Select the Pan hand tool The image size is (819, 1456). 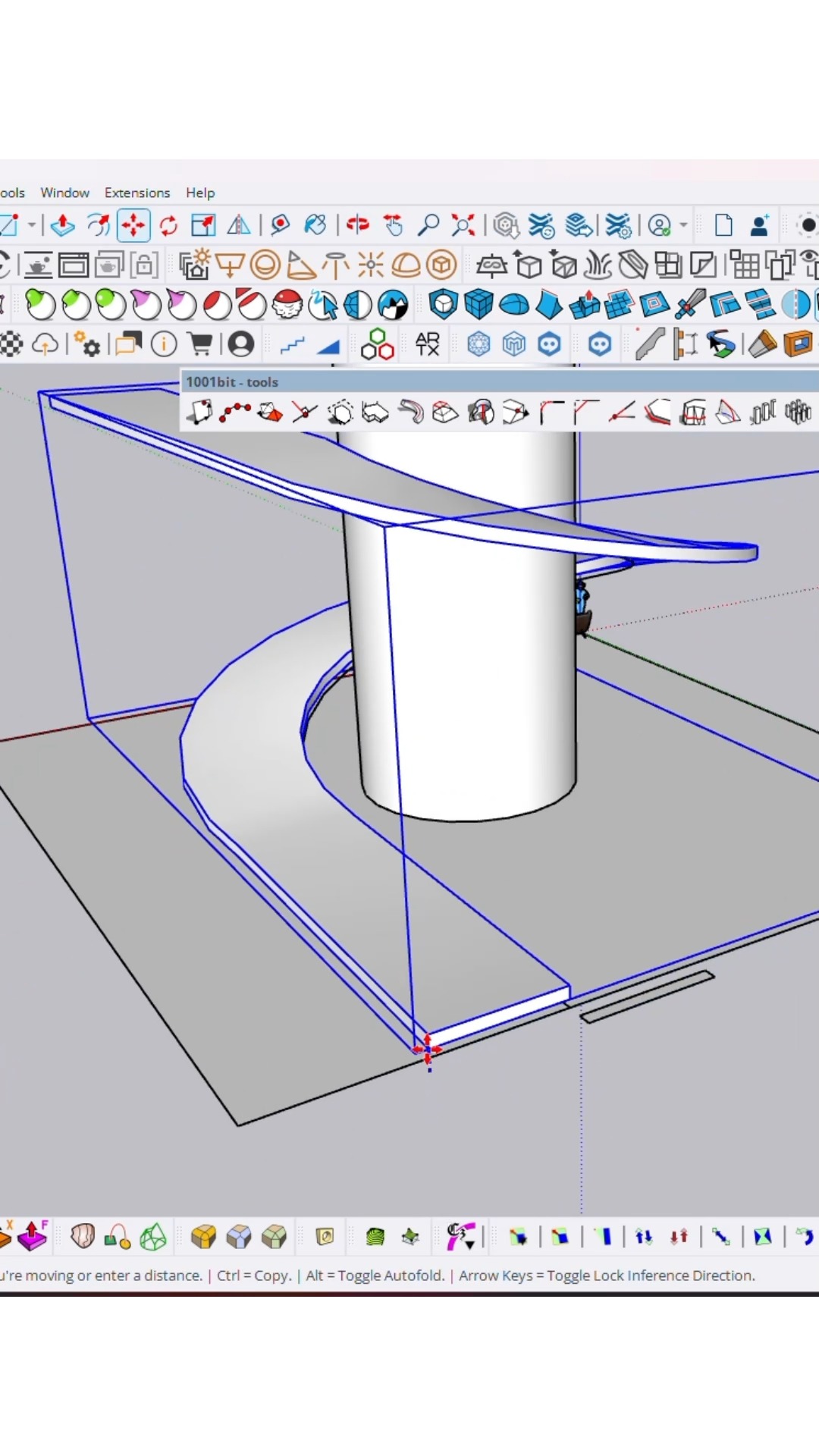393,225
